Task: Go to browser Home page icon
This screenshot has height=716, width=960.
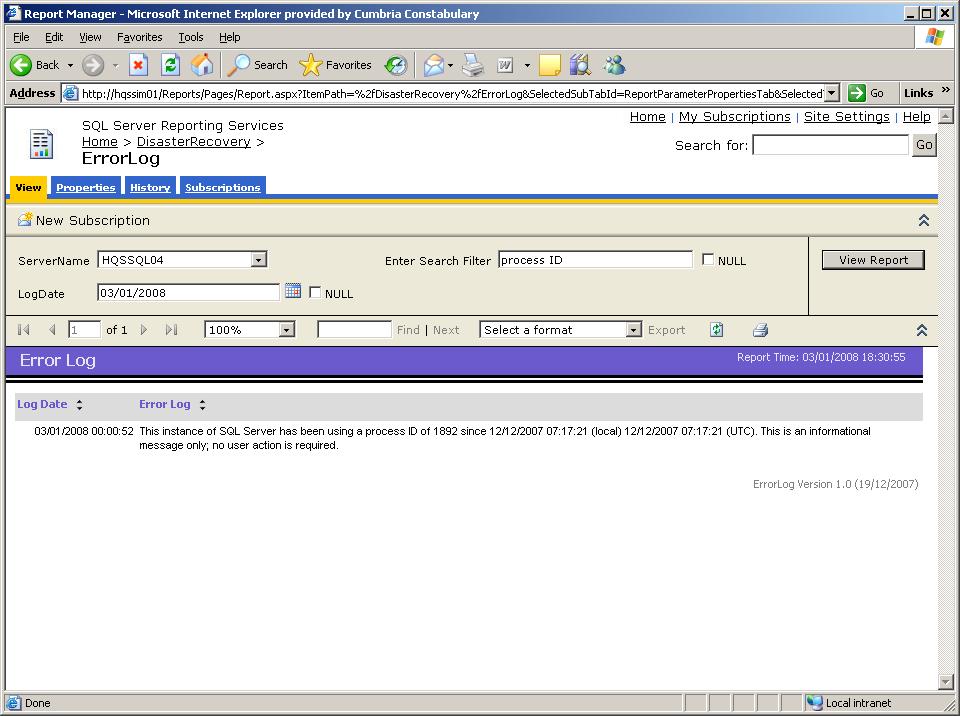Action: pos(201,65)
